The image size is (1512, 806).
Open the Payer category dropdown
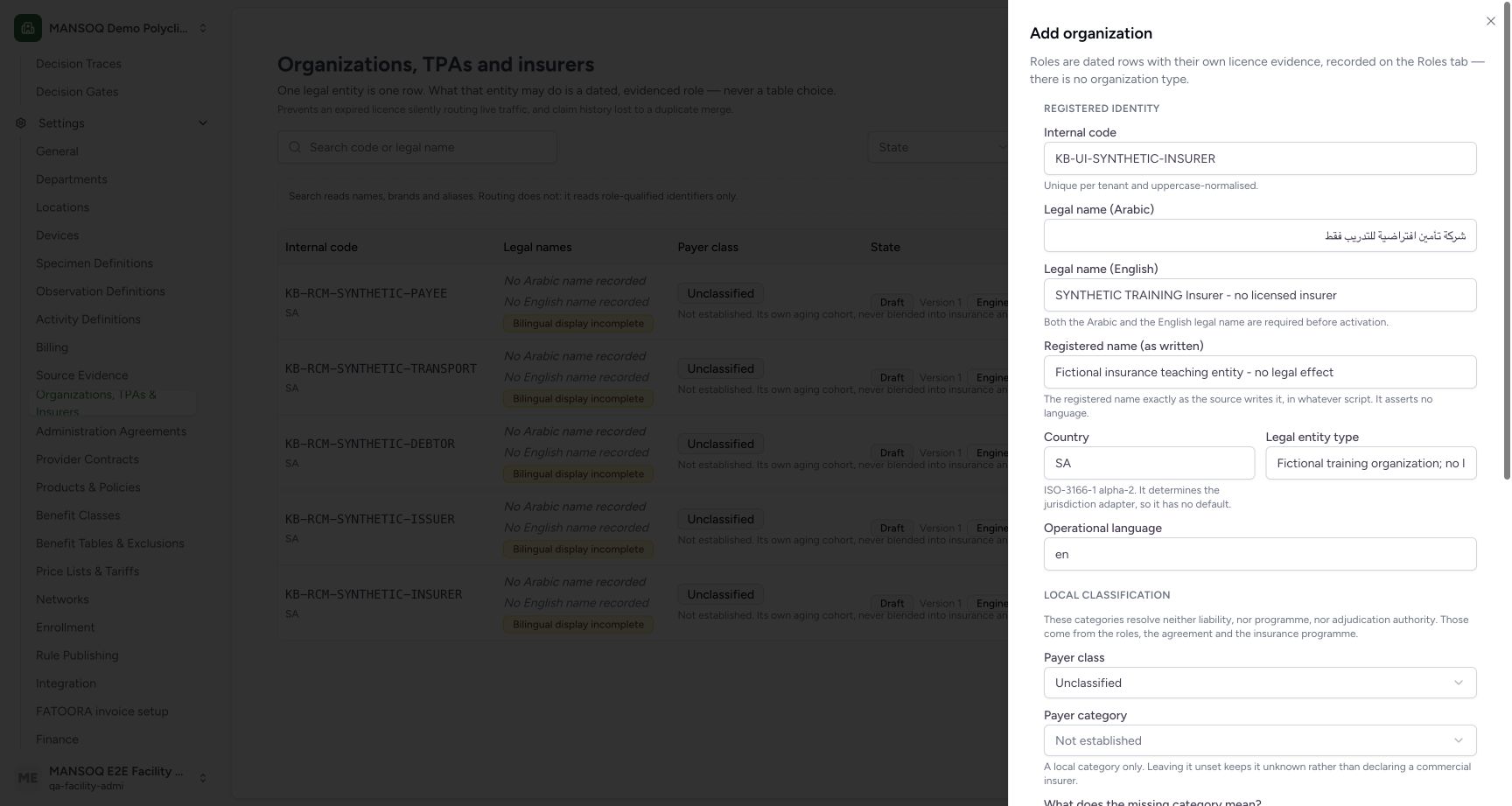(1260, 740)
